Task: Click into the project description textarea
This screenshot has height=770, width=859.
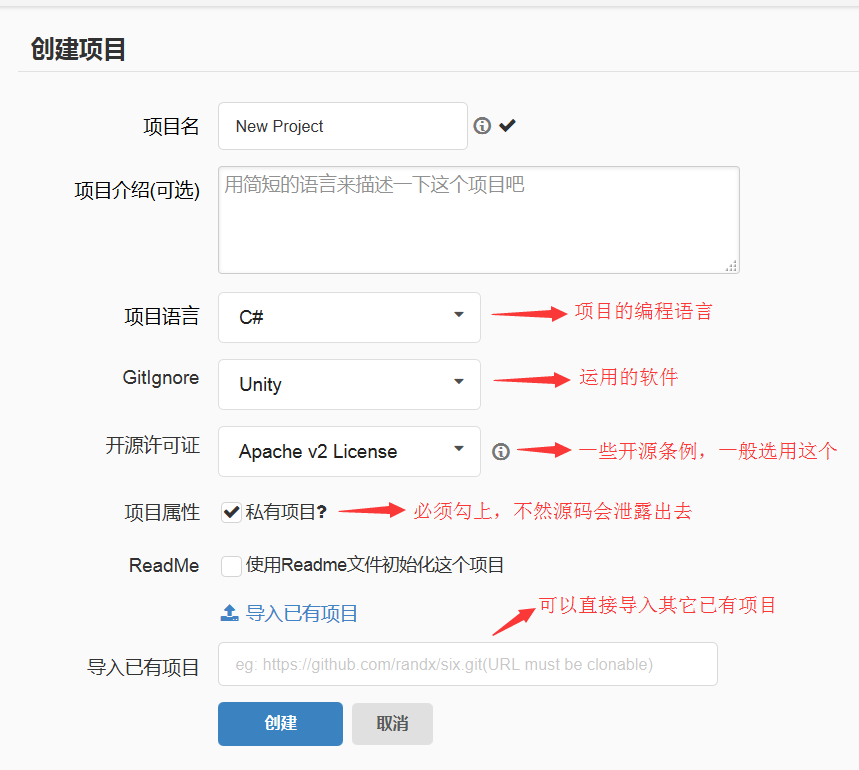Action: tap(479, 220)
